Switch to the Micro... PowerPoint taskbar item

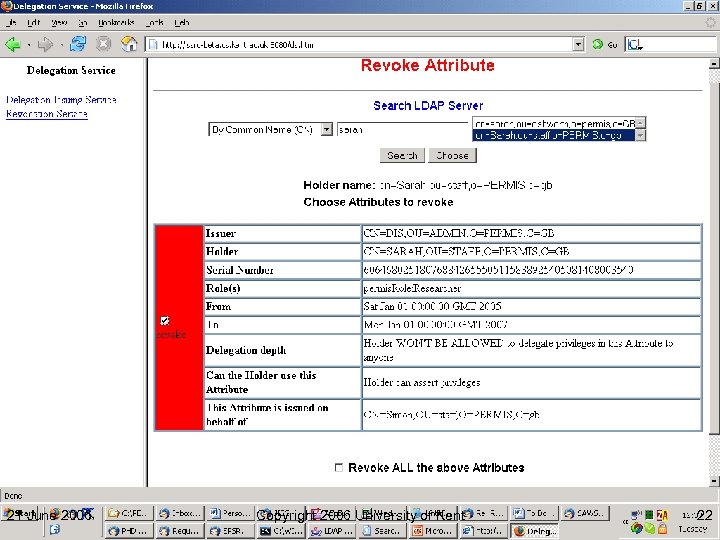[x=432, y=531]
